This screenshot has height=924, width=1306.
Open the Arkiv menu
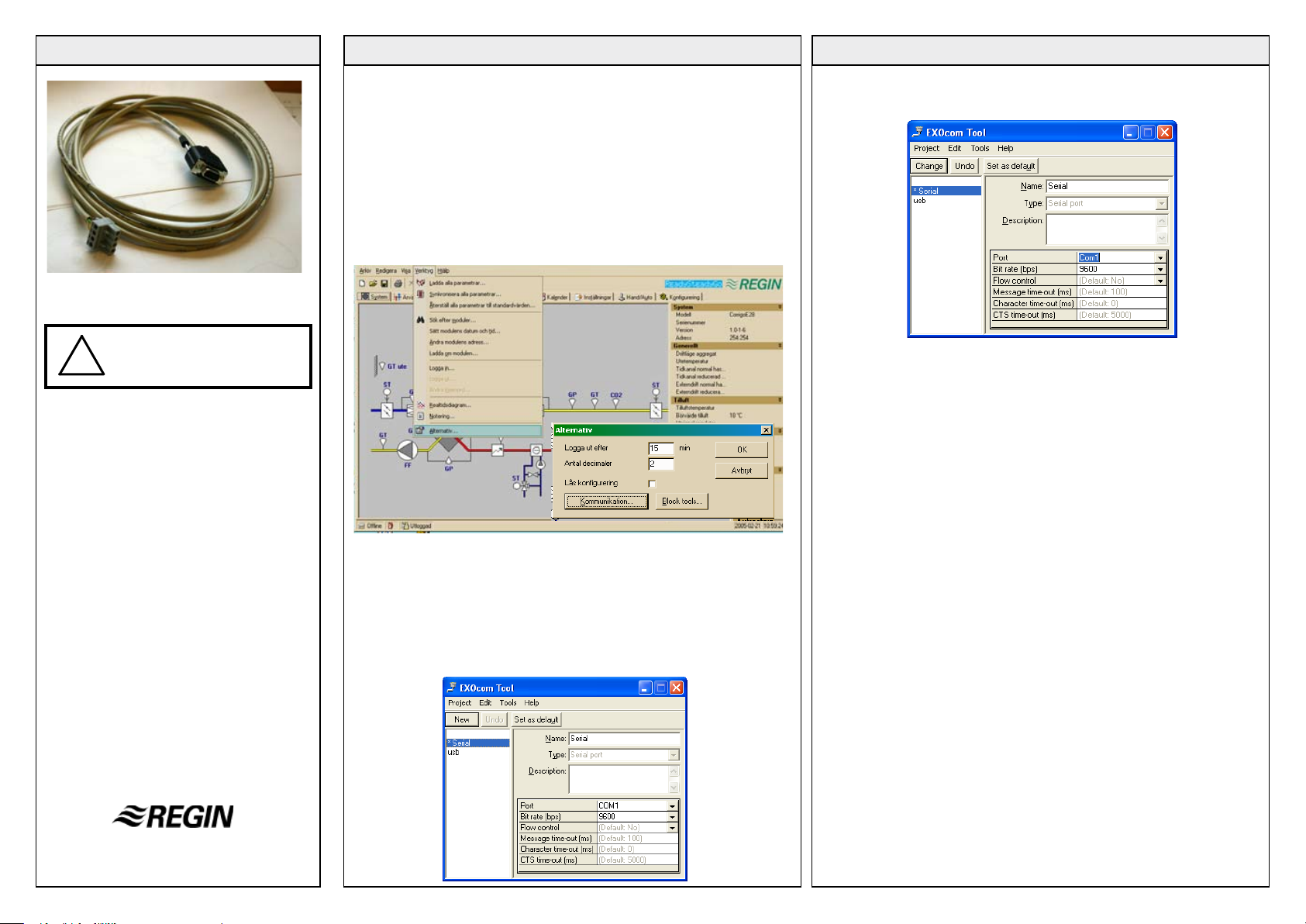click(x=365, y=271)
